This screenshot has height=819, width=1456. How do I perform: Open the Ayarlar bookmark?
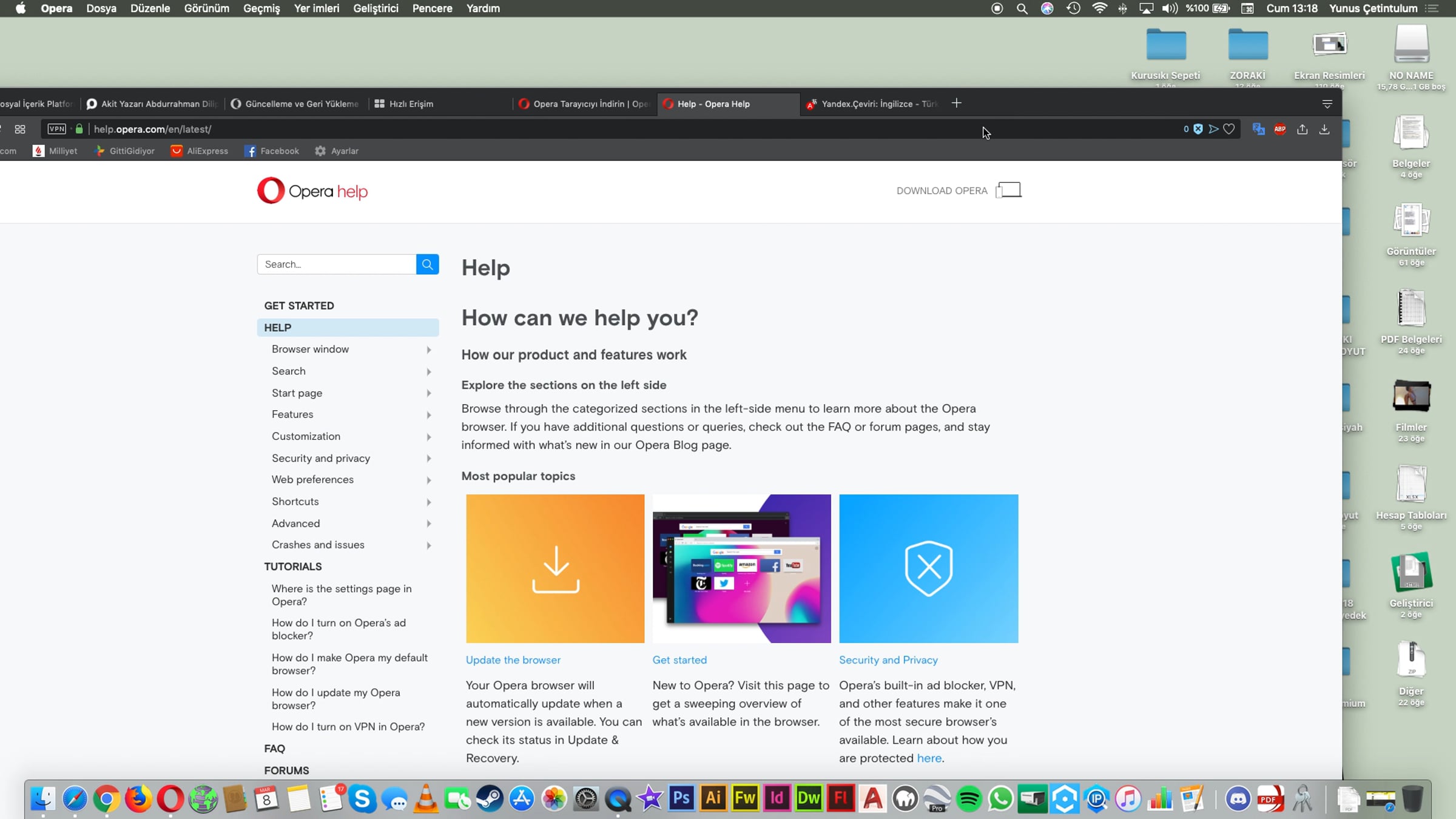click(337, 151)
